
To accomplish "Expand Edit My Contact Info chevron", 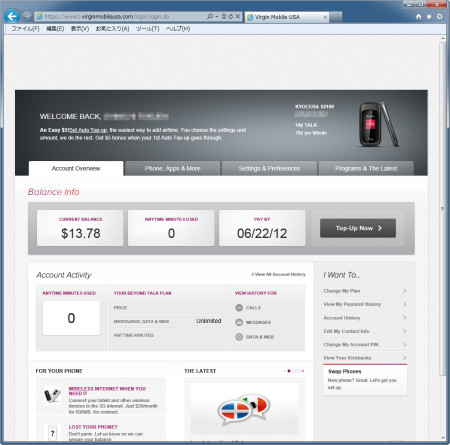I will 404,331.
